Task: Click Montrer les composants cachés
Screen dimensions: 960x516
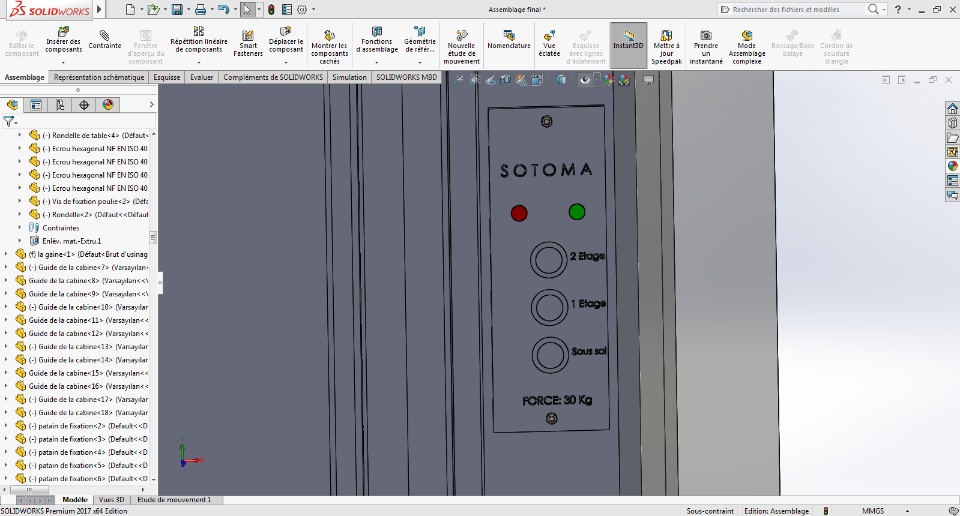Action: pos(329,47)
